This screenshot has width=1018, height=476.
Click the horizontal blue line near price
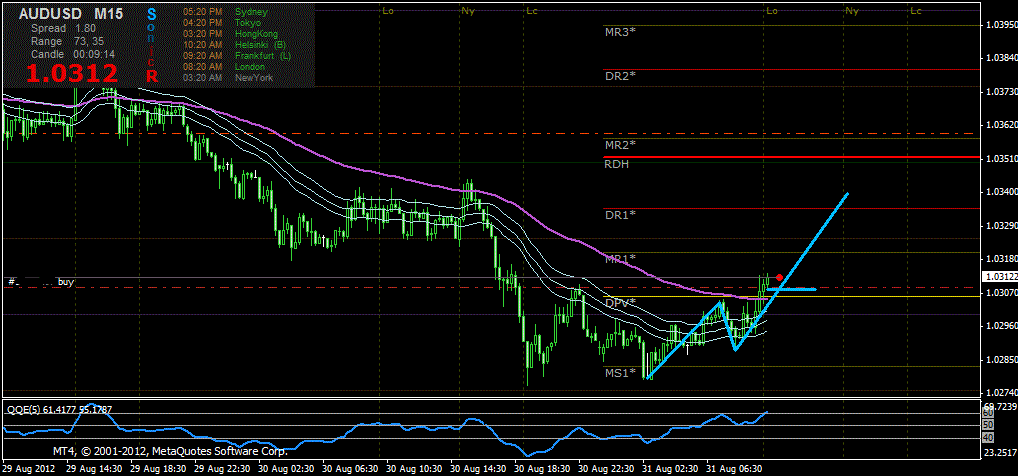coord(793,290)
